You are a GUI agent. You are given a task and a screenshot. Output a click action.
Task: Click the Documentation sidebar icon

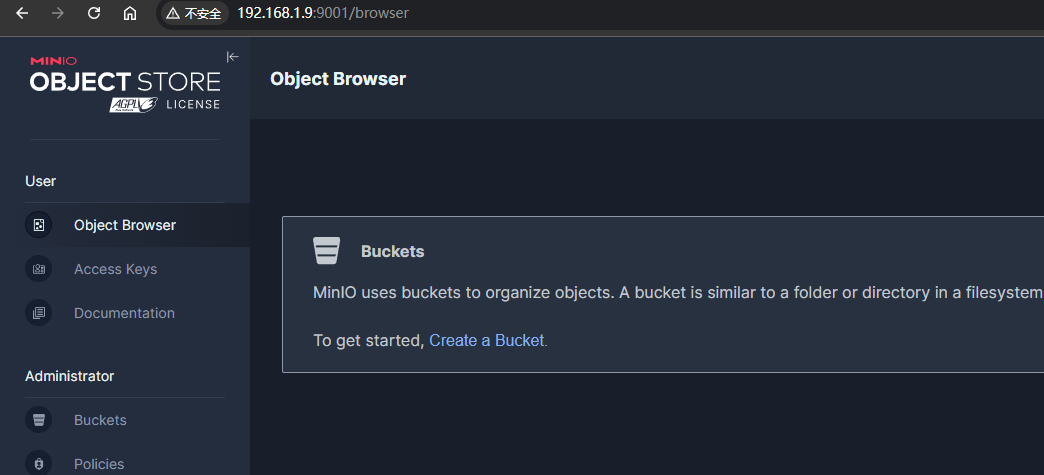pyautogui.click(x=38, y=313)
